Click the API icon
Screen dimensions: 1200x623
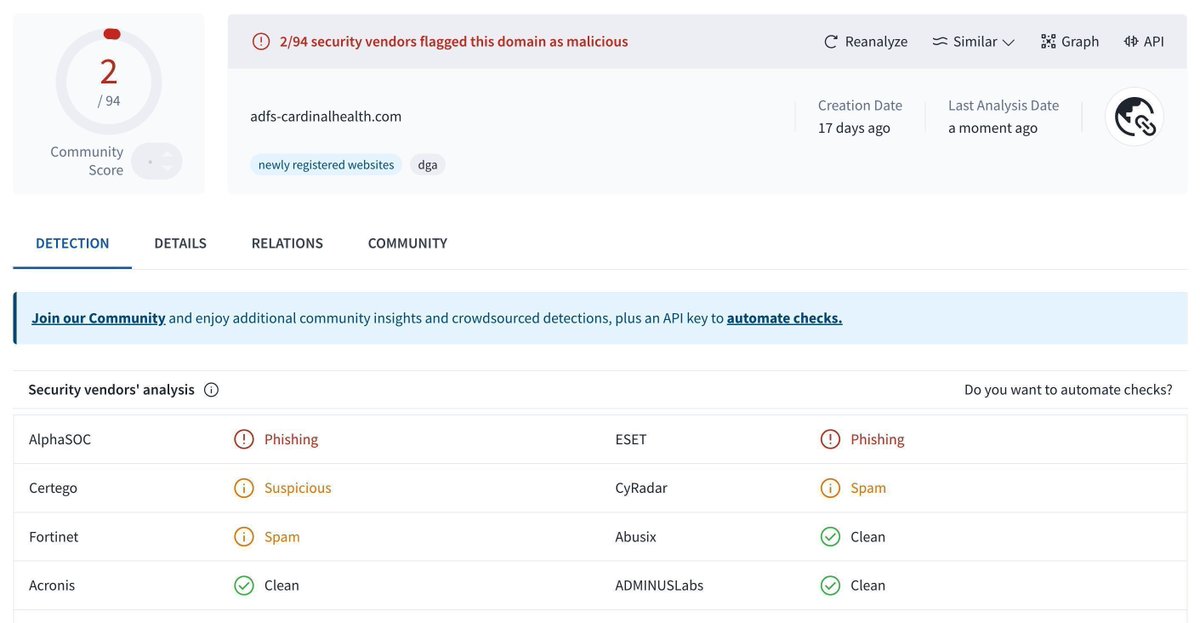(x=1131, y=41)
